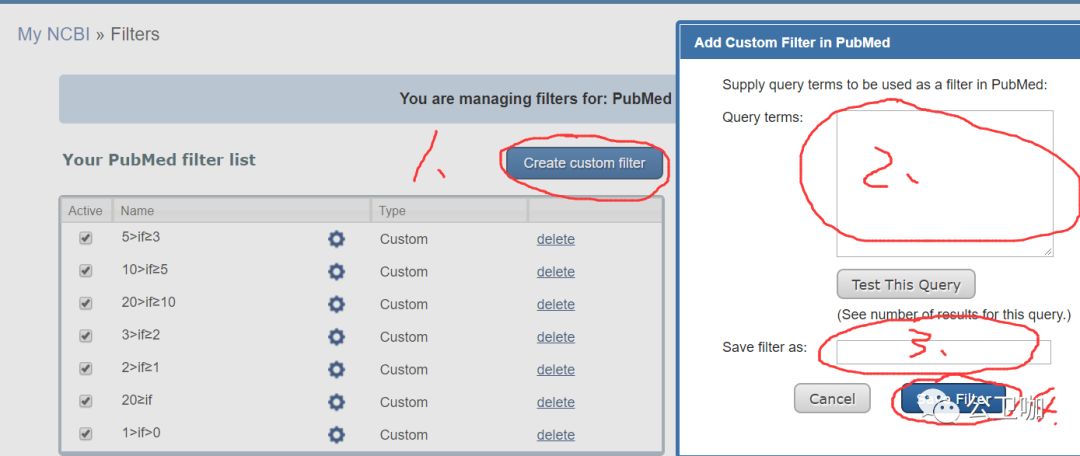1080x456 pixels.
Task: Uncheck Active box for 1>if>0 filter
Action: [x=85, y=434]
